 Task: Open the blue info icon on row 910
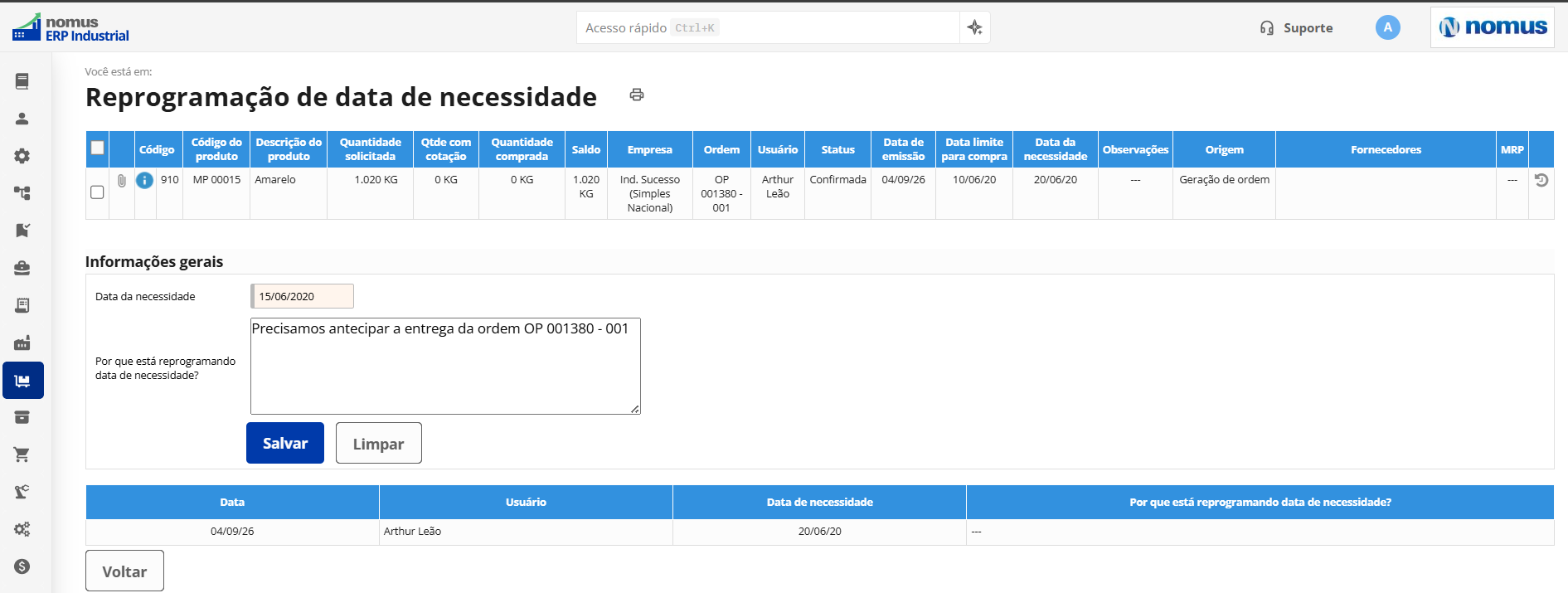coord(144,180)
